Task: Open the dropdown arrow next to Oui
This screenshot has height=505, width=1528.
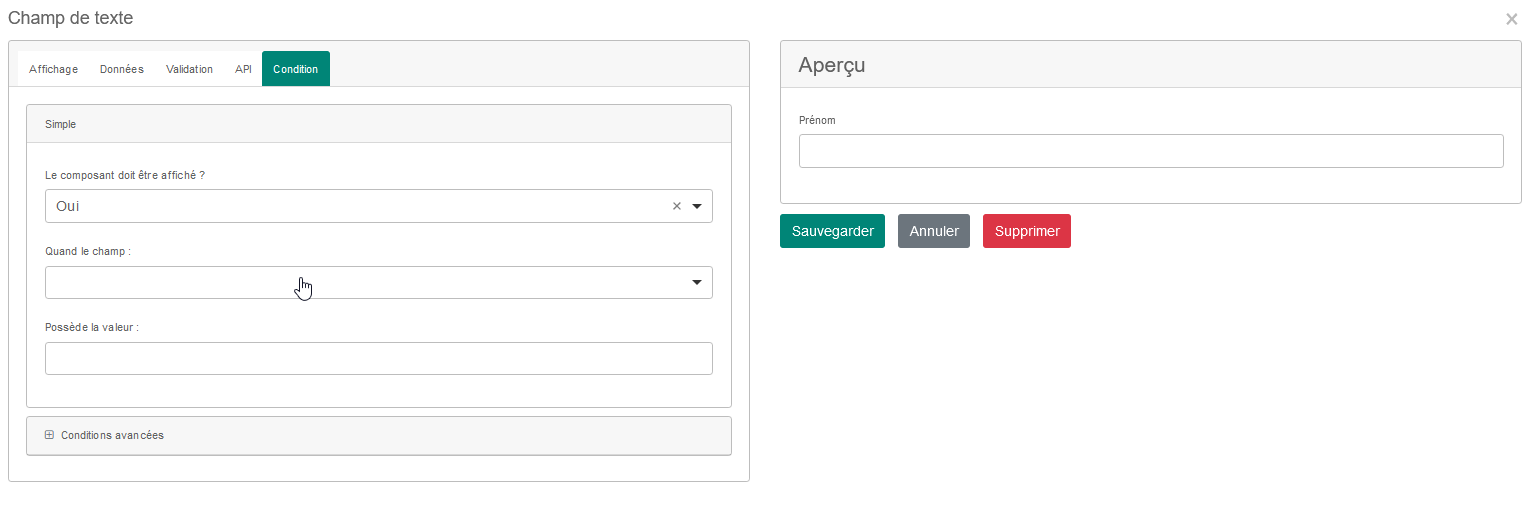Action: [x=697, y=206]
